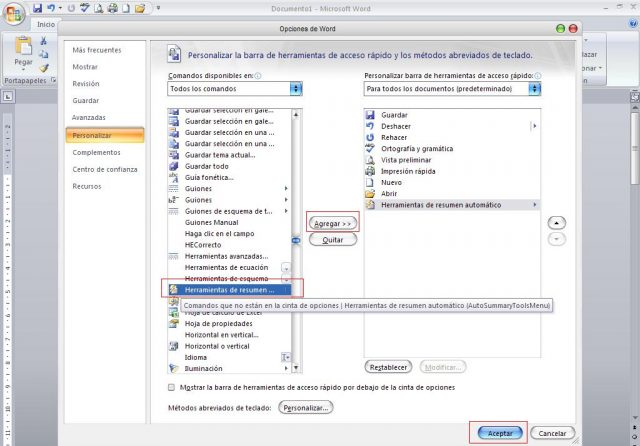The image size is (640, 446).
Task: Toggle Mostrar la barra debajo de cinta checkbox
Action: click(171, 387)
